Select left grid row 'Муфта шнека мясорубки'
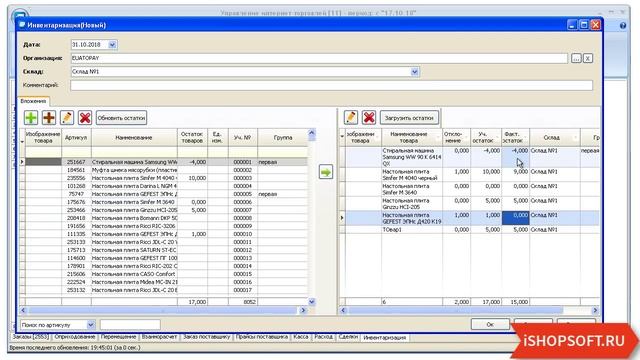The width and height of the screenshot is (640, 360). click(163, 170)
